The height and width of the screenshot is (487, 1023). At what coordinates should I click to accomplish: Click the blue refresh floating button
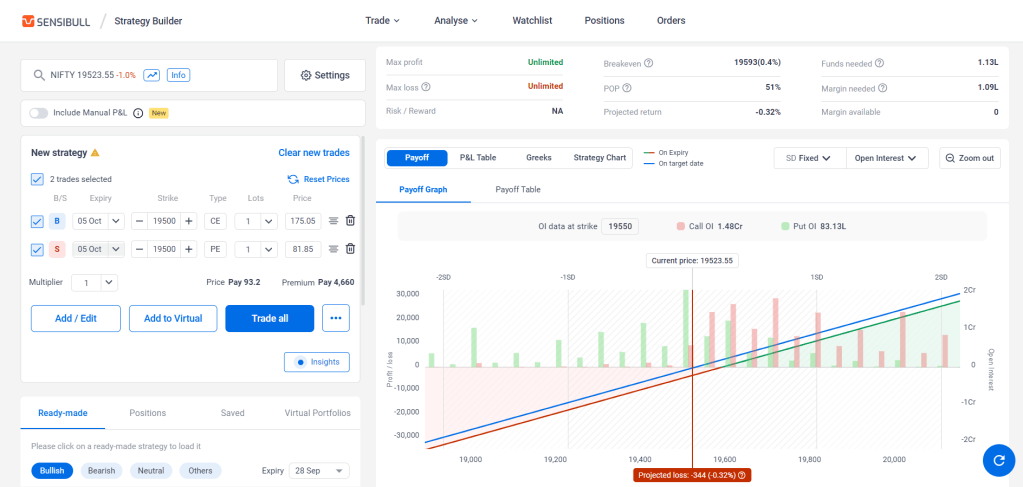pyautogui.click(x=999, y=460)
